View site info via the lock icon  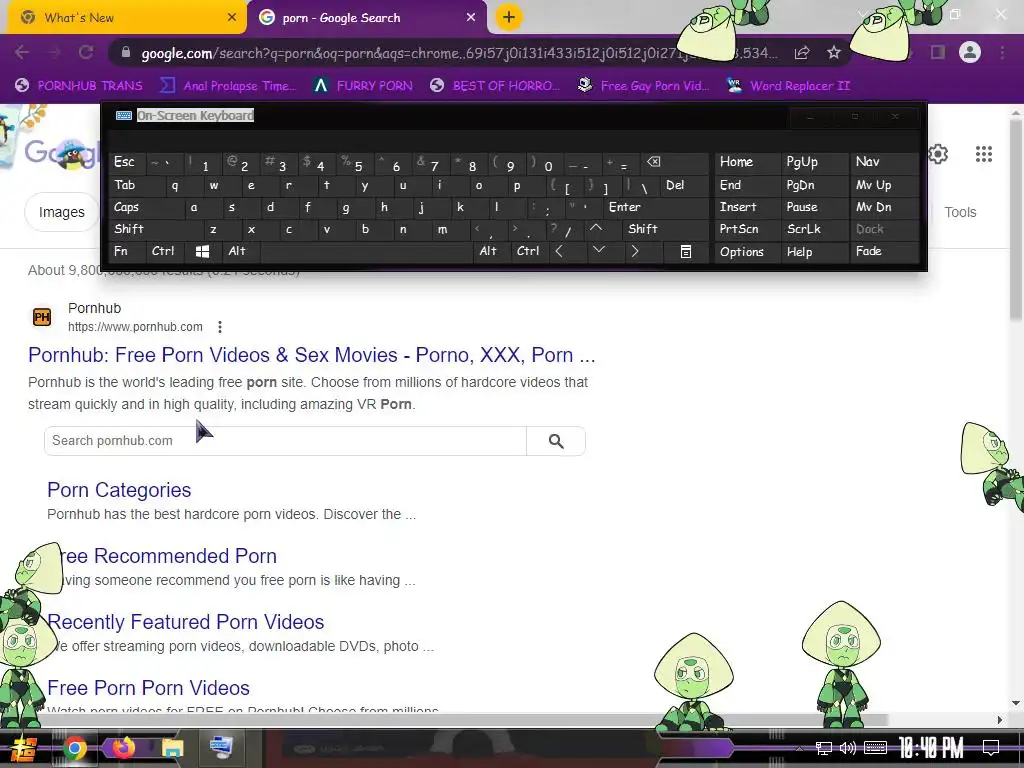coord(126,52)
